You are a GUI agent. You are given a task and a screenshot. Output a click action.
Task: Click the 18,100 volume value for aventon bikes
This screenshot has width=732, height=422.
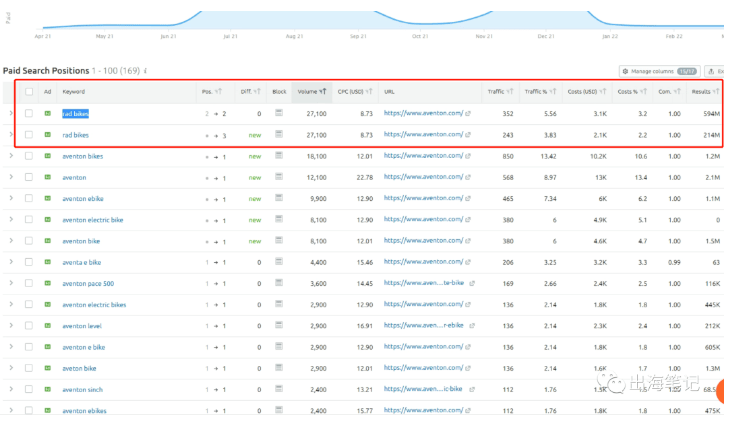click(x=317, y=156)
